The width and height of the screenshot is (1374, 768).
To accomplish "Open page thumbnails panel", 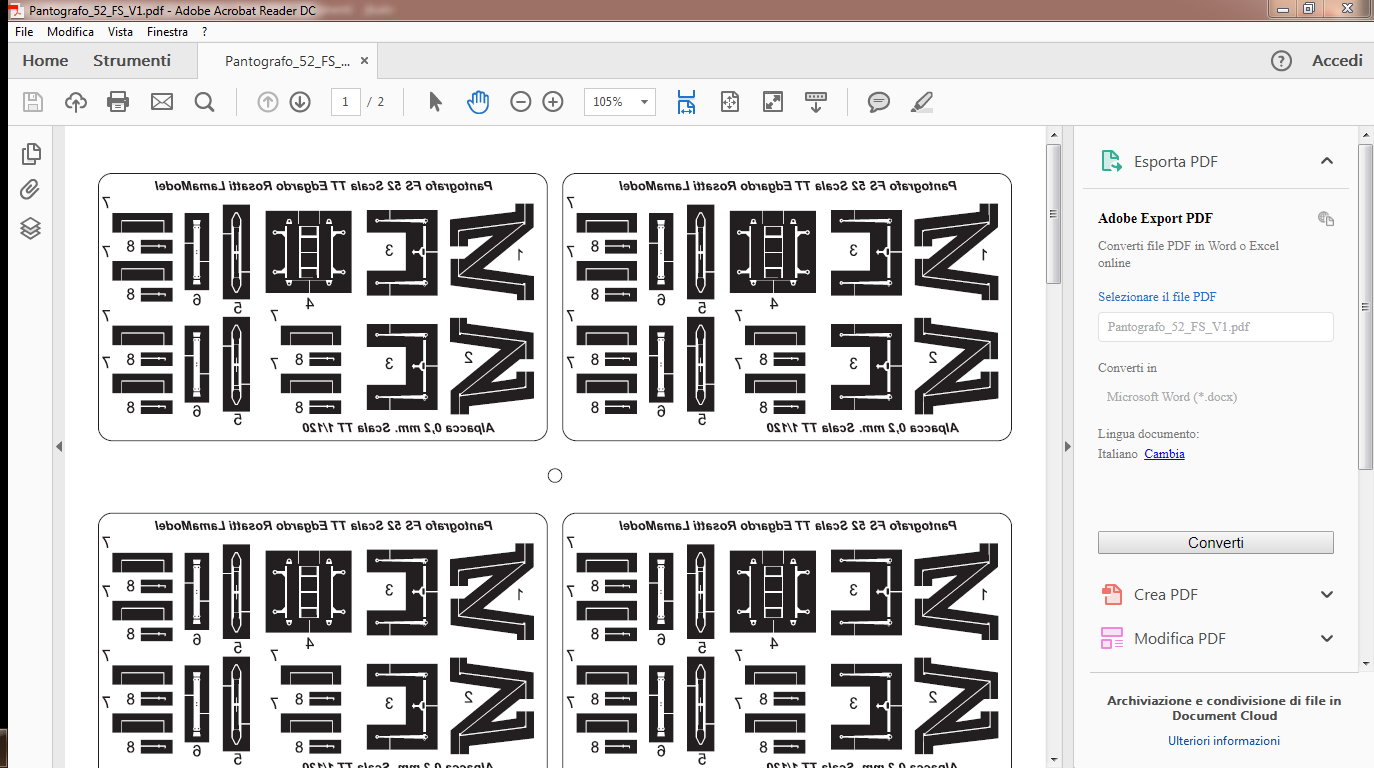I will (x=31, y=153).
